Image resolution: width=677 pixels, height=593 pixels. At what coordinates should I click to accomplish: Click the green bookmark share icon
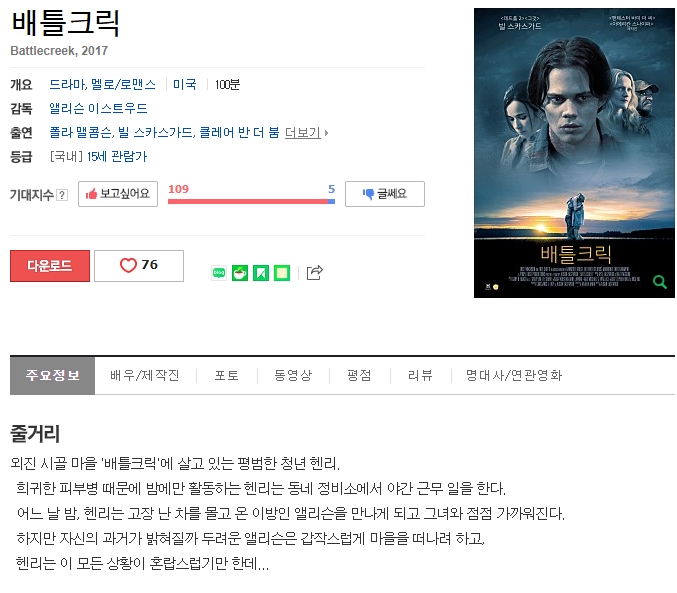pos(261,273)
